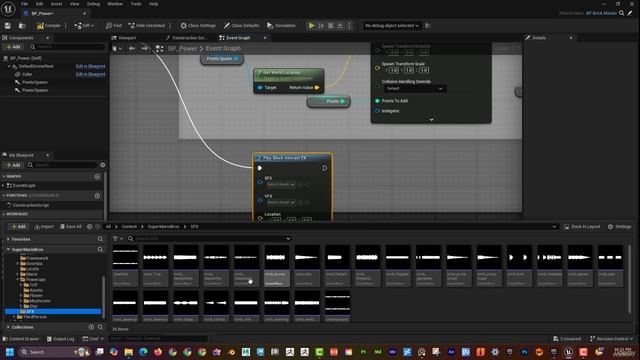Image resolution: width=640 pixels, height=360 pixels.
Task: Navigate forward in graph history
Action: 144,49
